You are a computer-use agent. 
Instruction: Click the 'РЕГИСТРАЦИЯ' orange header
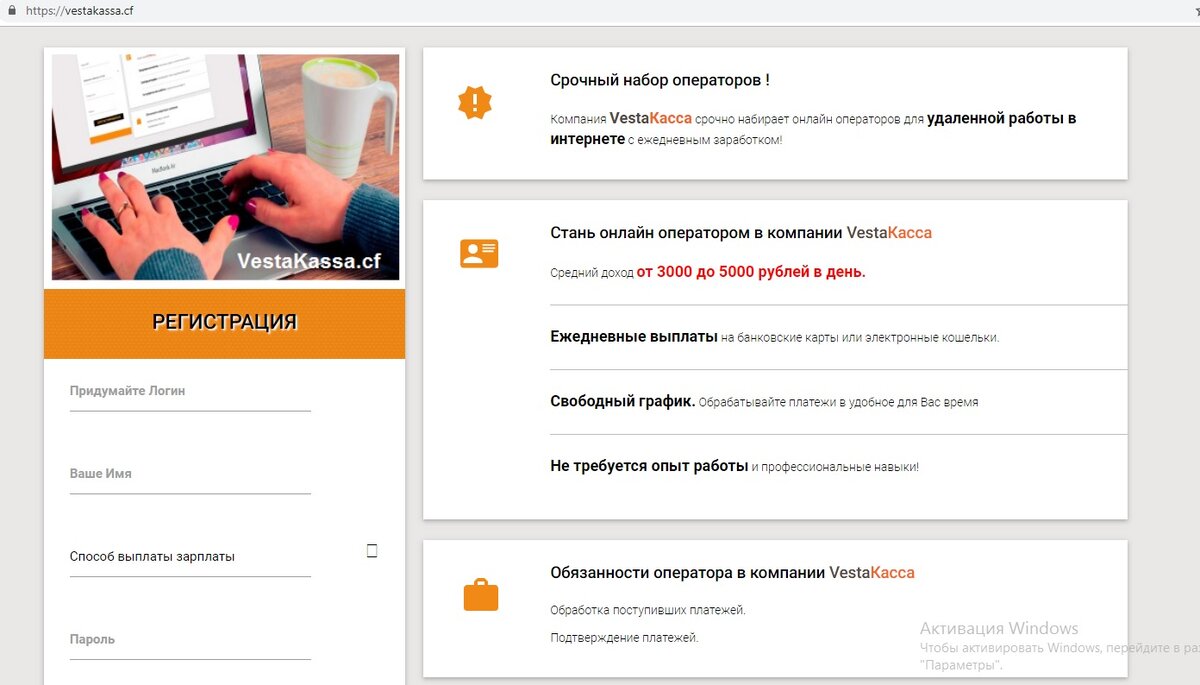tap(224, 323)
